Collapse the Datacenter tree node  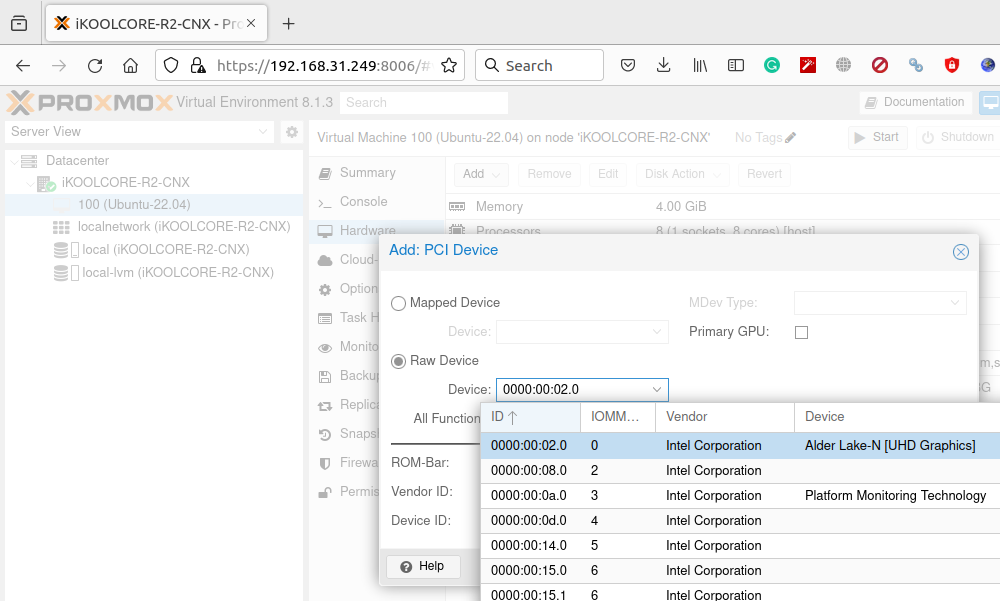14,161
